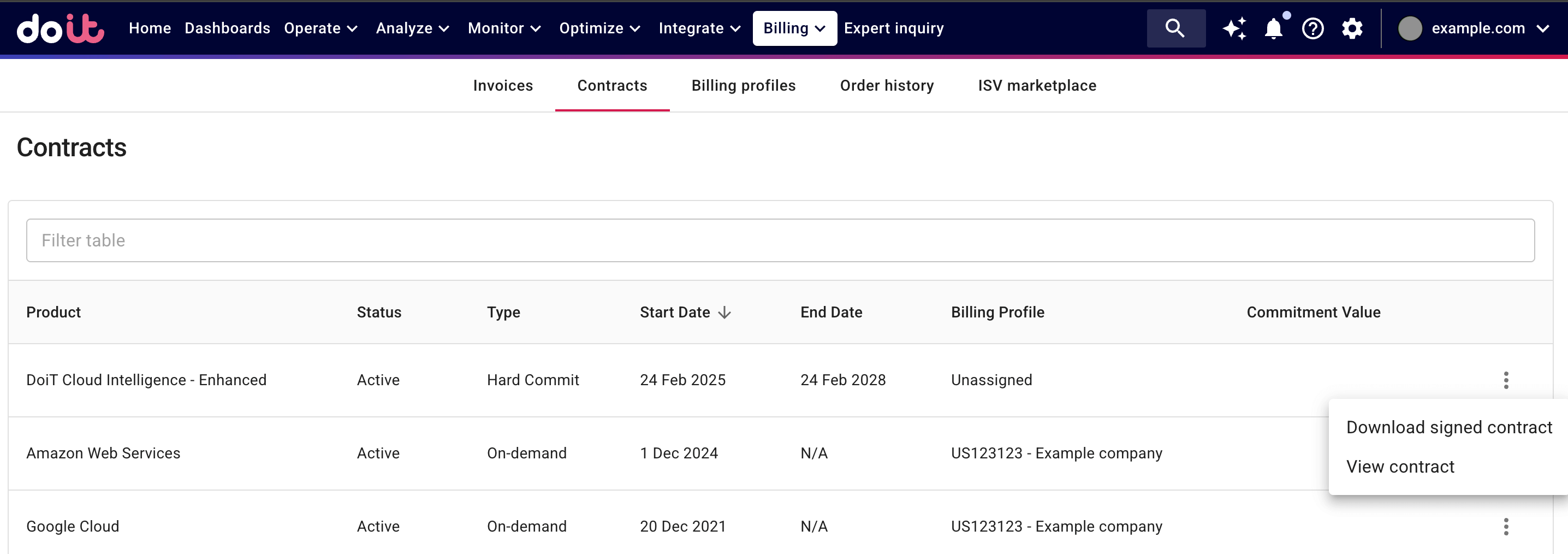Click Google Cloud row's 'US123123 - Example company'
1568x554 pixels.
(x=1056, y=526)
